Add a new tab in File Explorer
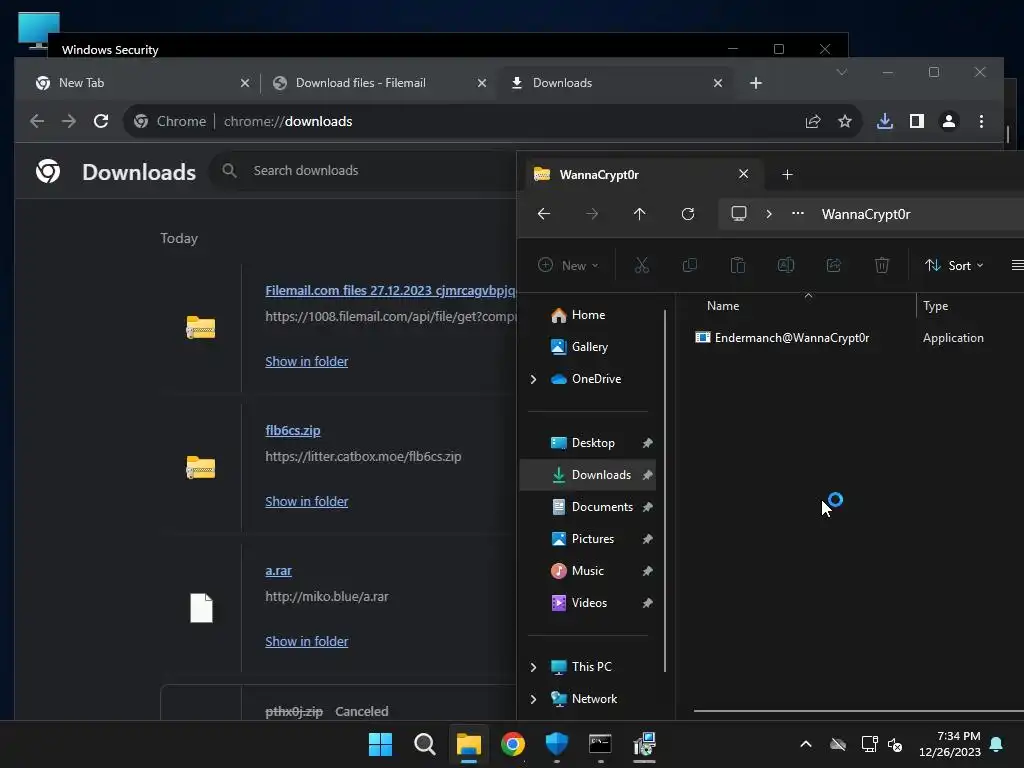Image resolution: width=1024 pixels, height=768 pixels. coord(788,174)
